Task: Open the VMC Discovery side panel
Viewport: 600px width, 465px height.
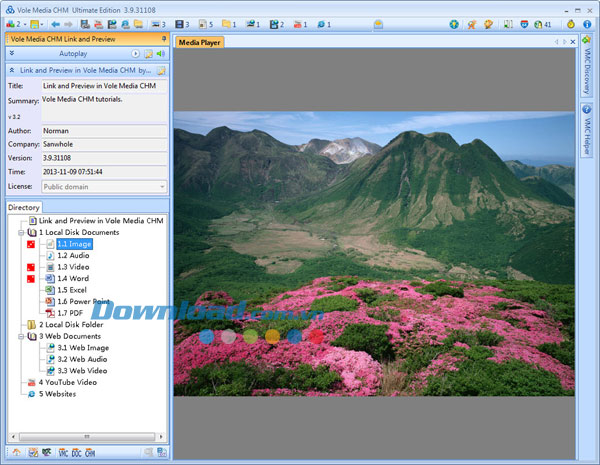Action: point(587,70)
